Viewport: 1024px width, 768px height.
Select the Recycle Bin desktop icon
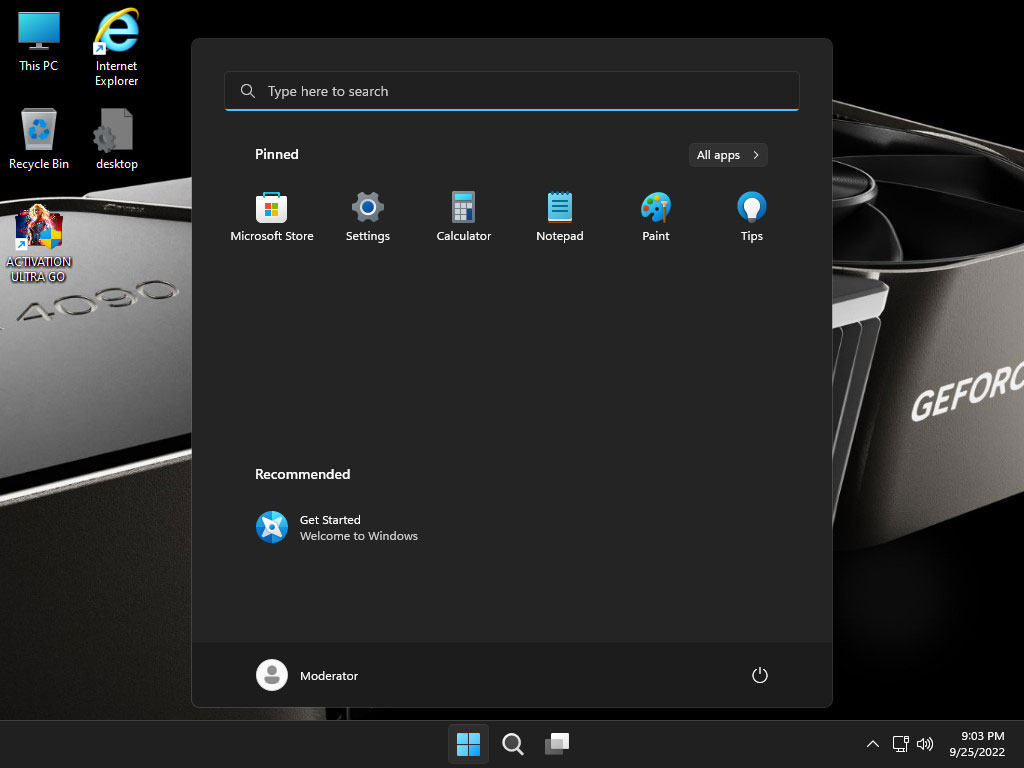coord(39,139)
